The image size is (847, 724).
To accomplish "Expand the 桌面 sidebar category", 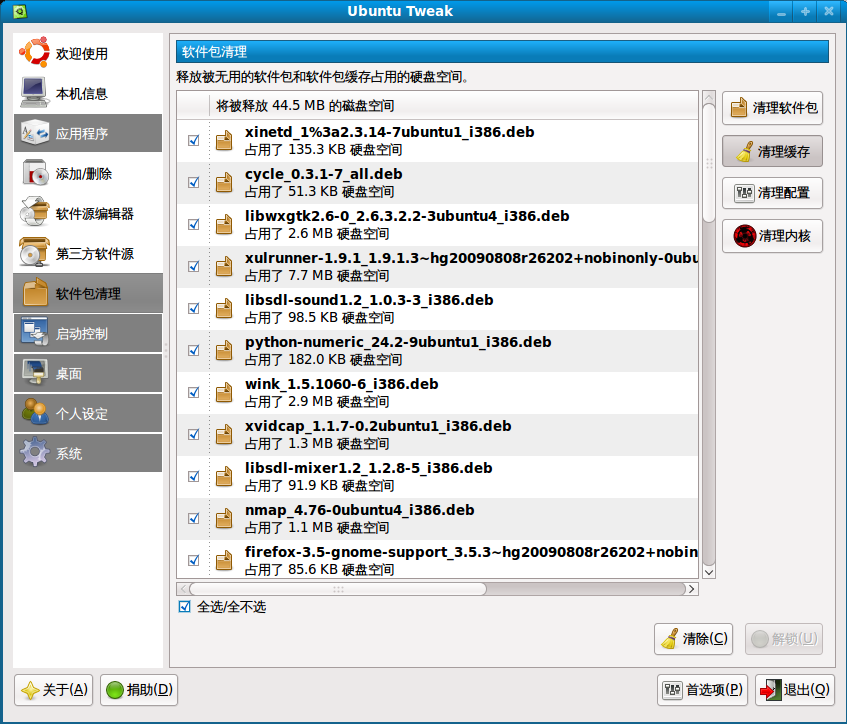I will tap(88, 373).
